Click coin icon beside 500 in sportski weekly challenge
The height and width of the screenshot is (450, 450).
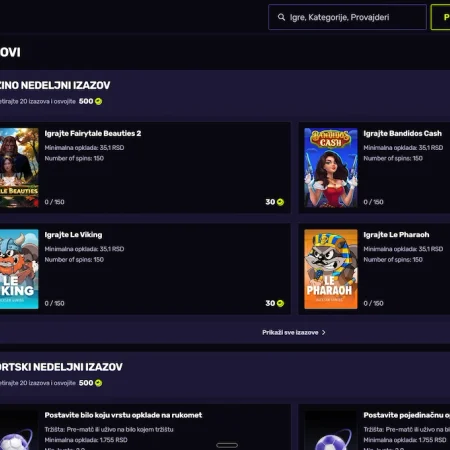[x=98, y=383]
